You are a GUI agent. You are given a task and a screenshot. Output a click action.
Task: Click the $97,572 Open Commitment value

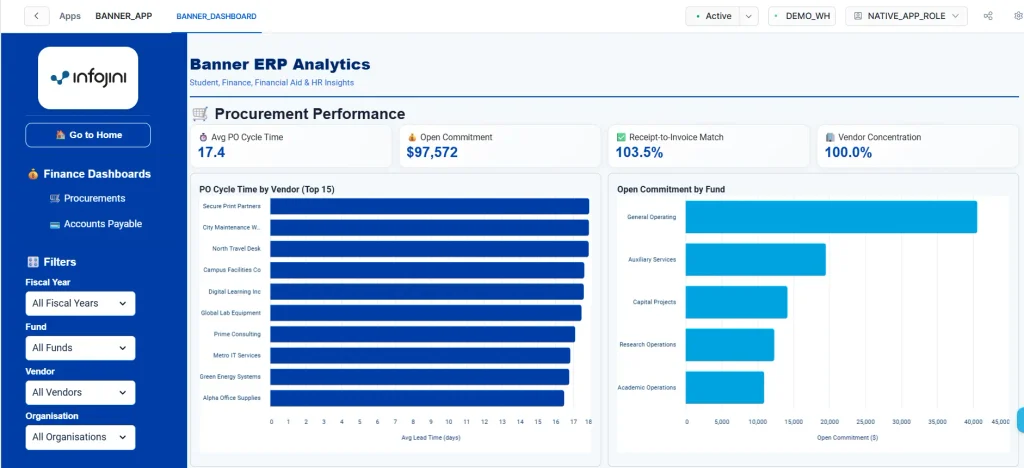(x=432, y=153)
